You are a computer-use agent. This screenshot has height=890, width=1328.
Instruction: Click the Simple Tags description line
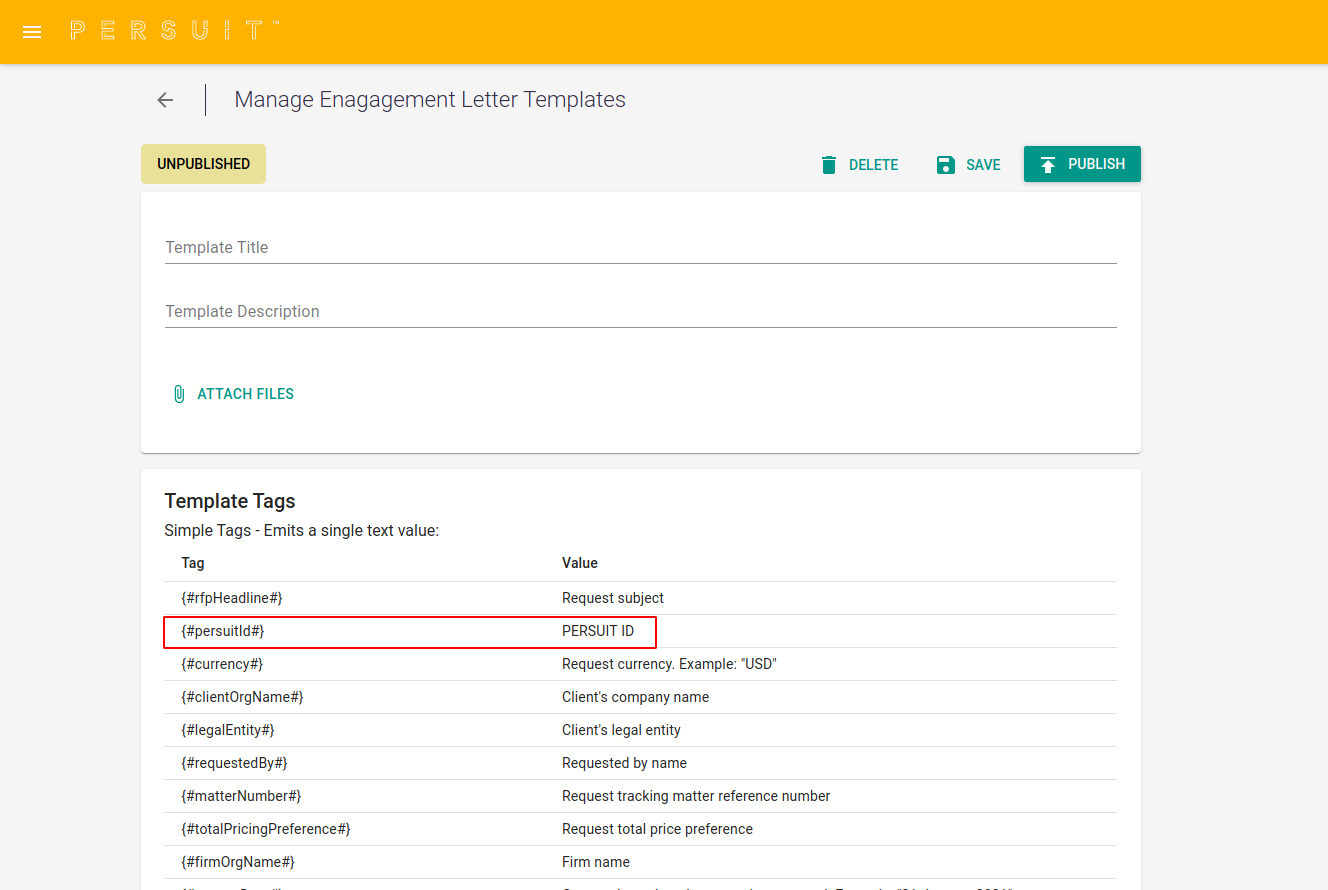tap(302, 531)
